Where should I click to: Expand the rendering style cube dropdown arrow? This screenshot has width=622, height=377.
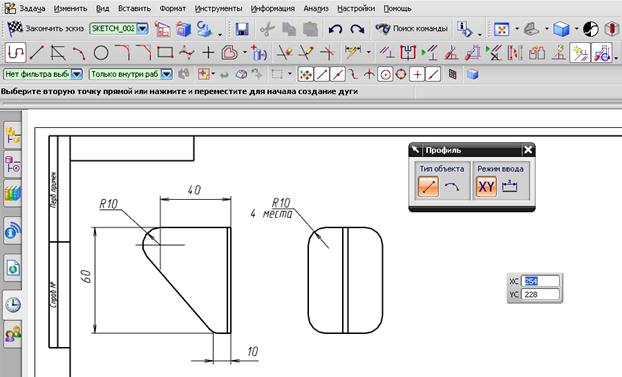click(x=576, y=29)
